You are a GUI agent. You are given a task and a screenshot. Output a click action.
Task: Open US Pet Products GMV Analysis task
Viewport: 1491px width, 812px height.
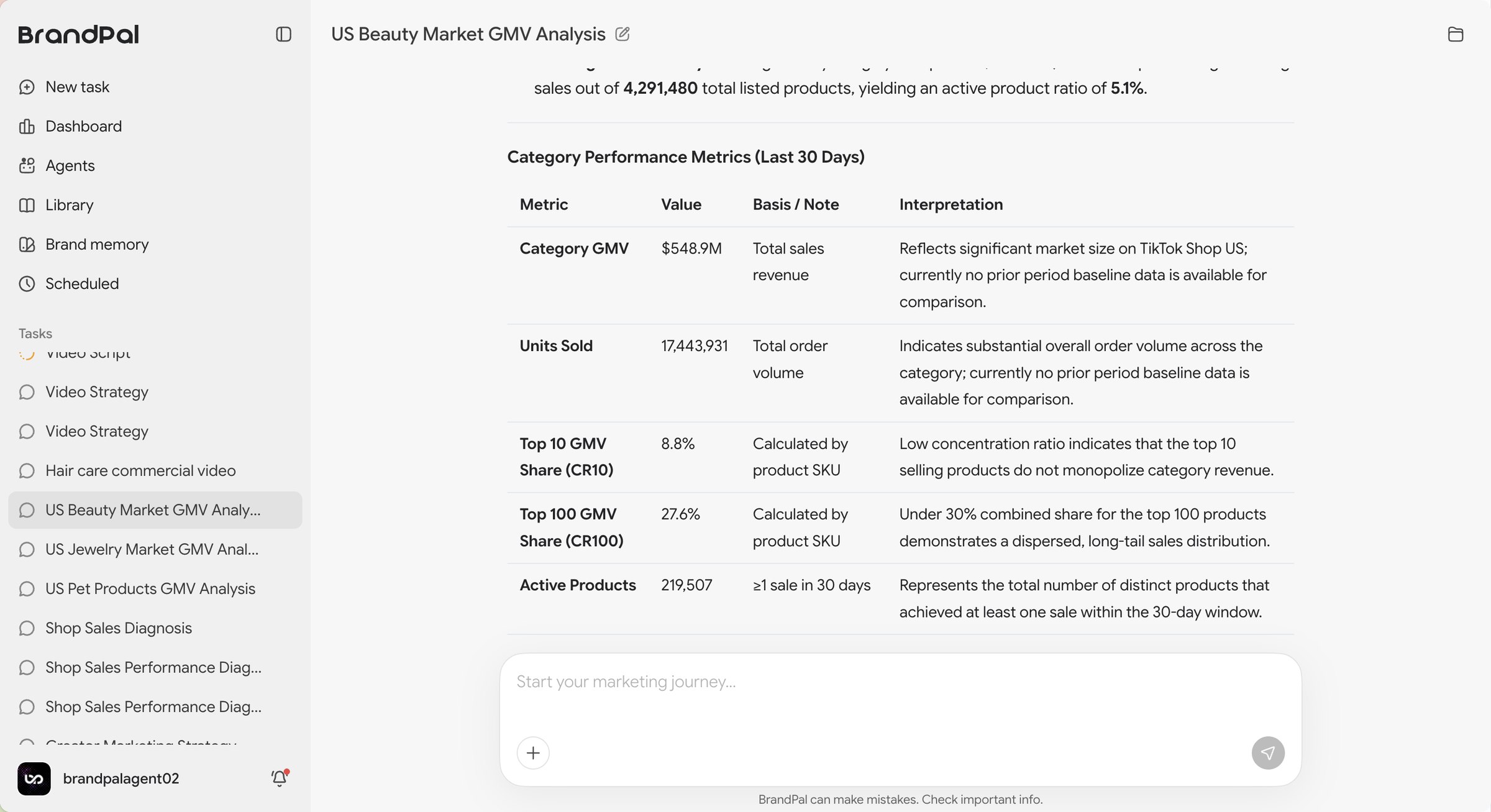[x=155, y=589]
